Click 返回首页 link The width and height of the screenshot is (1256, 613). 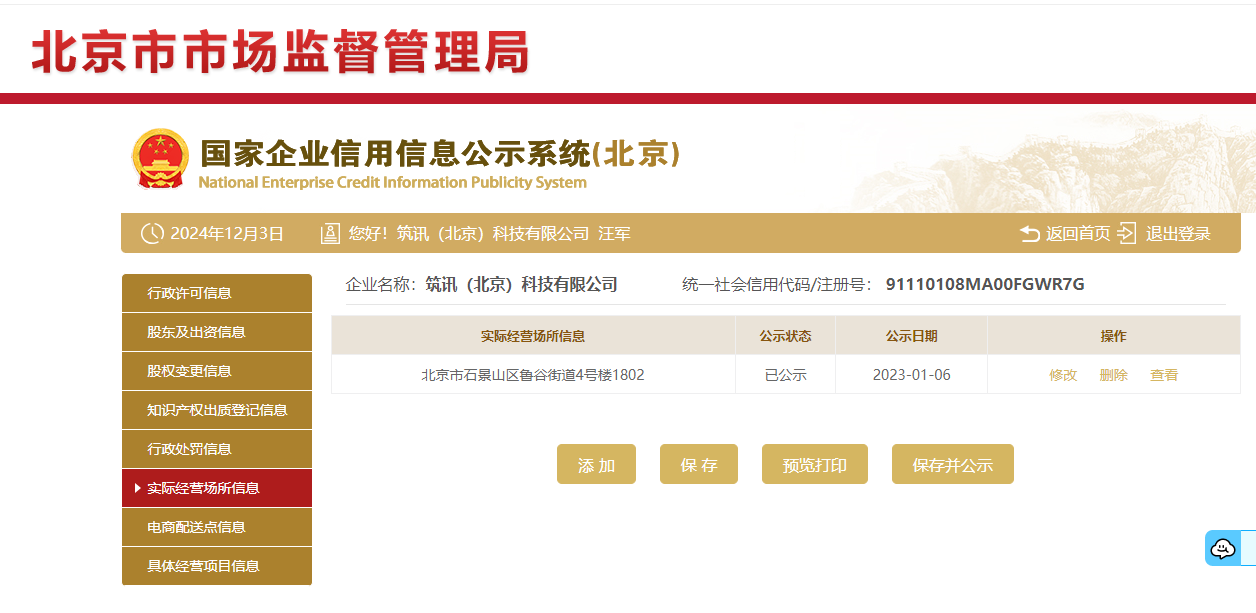[x=1078, y=234]
